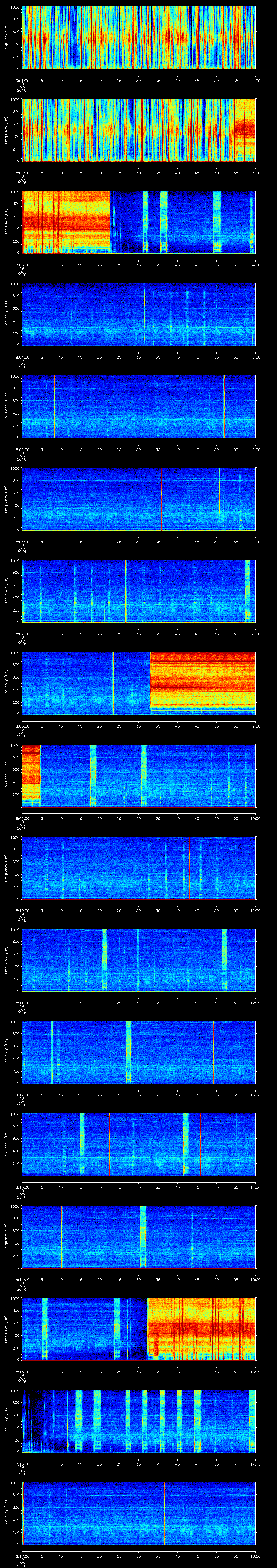Click the '9:00' end time label
277x1568 pixels.
(256, 726)
